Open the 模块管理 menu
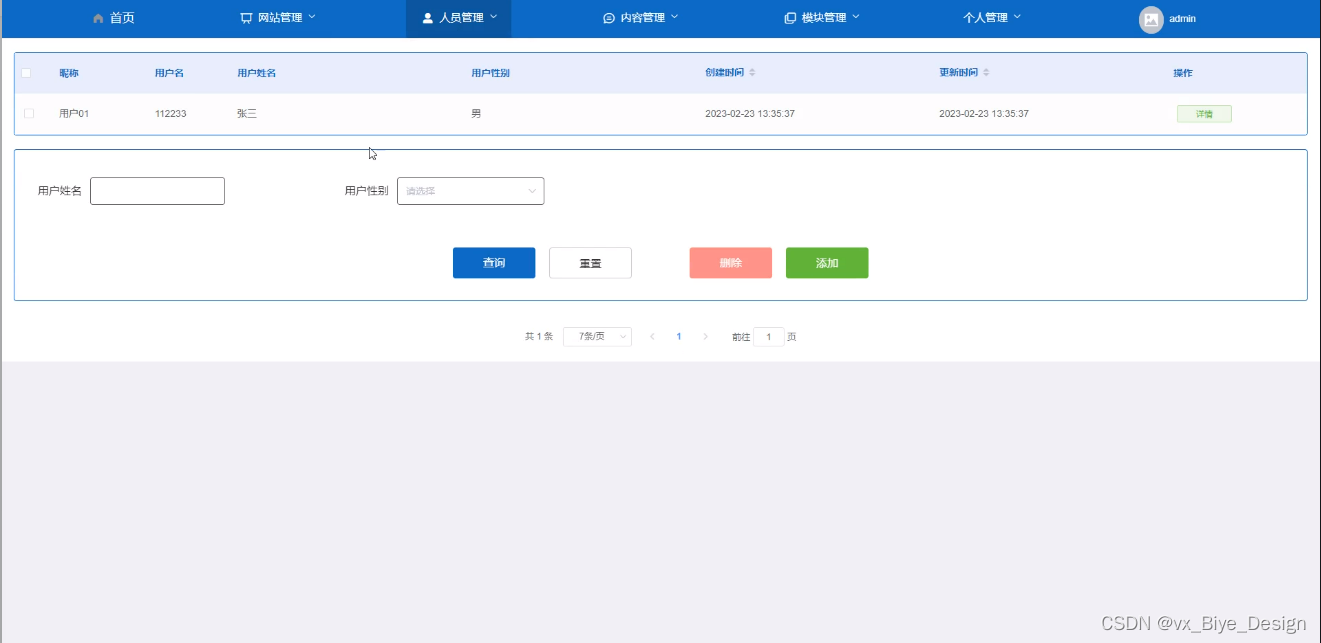The height and width of the screenshot is (643, 1321). click(822, 18)
